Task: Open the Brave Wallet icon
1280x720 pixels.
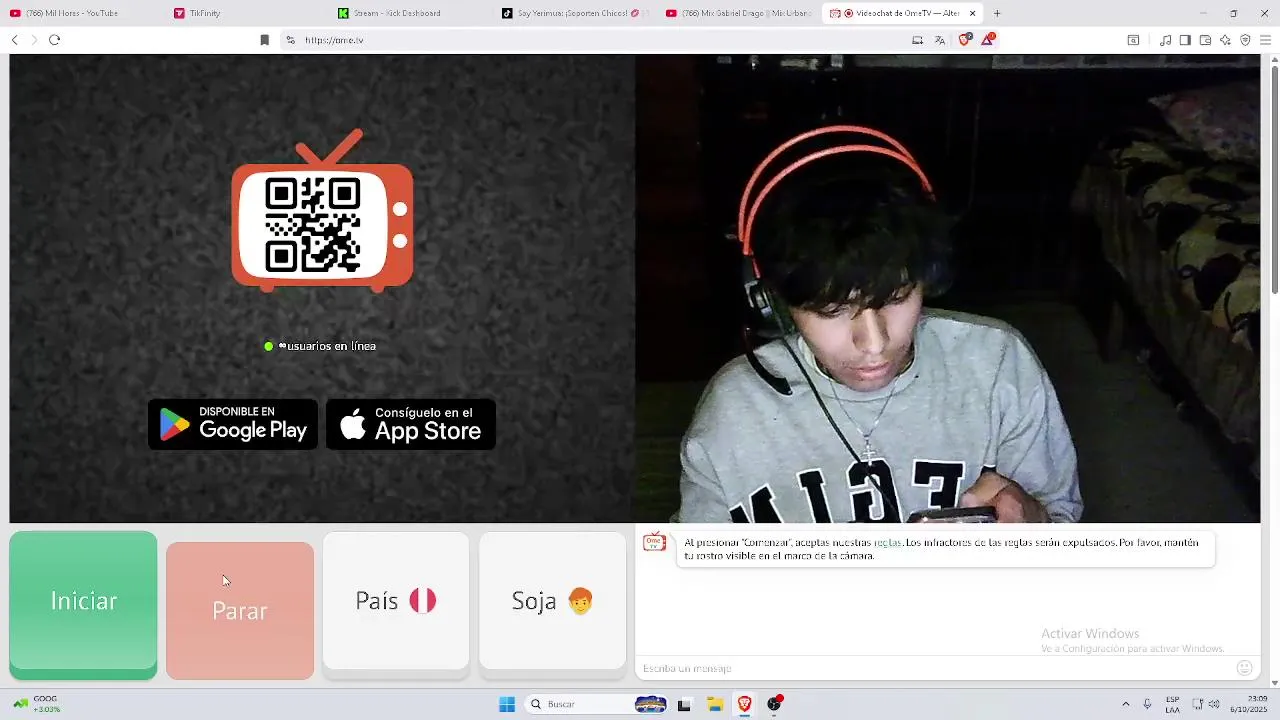Action: coord(1205,40)
